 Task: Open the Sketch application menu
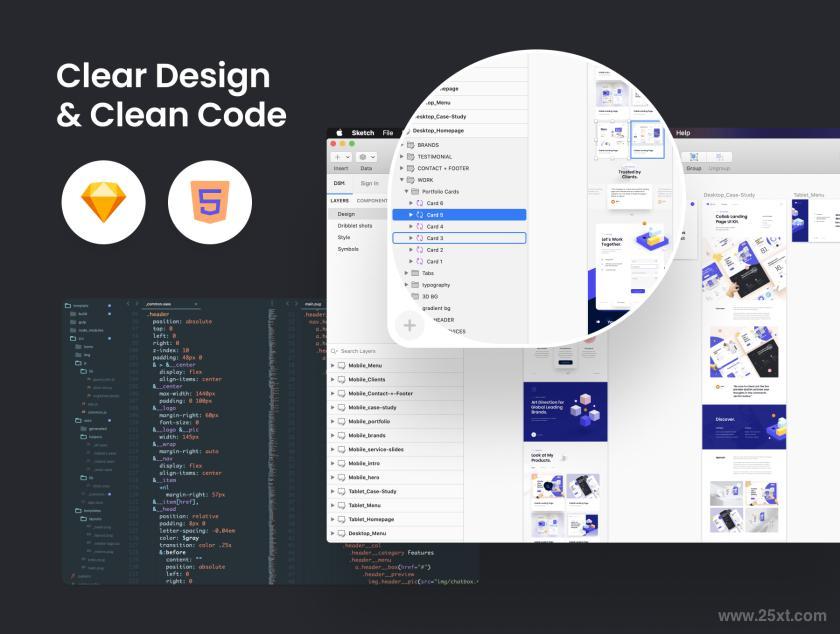363,133
